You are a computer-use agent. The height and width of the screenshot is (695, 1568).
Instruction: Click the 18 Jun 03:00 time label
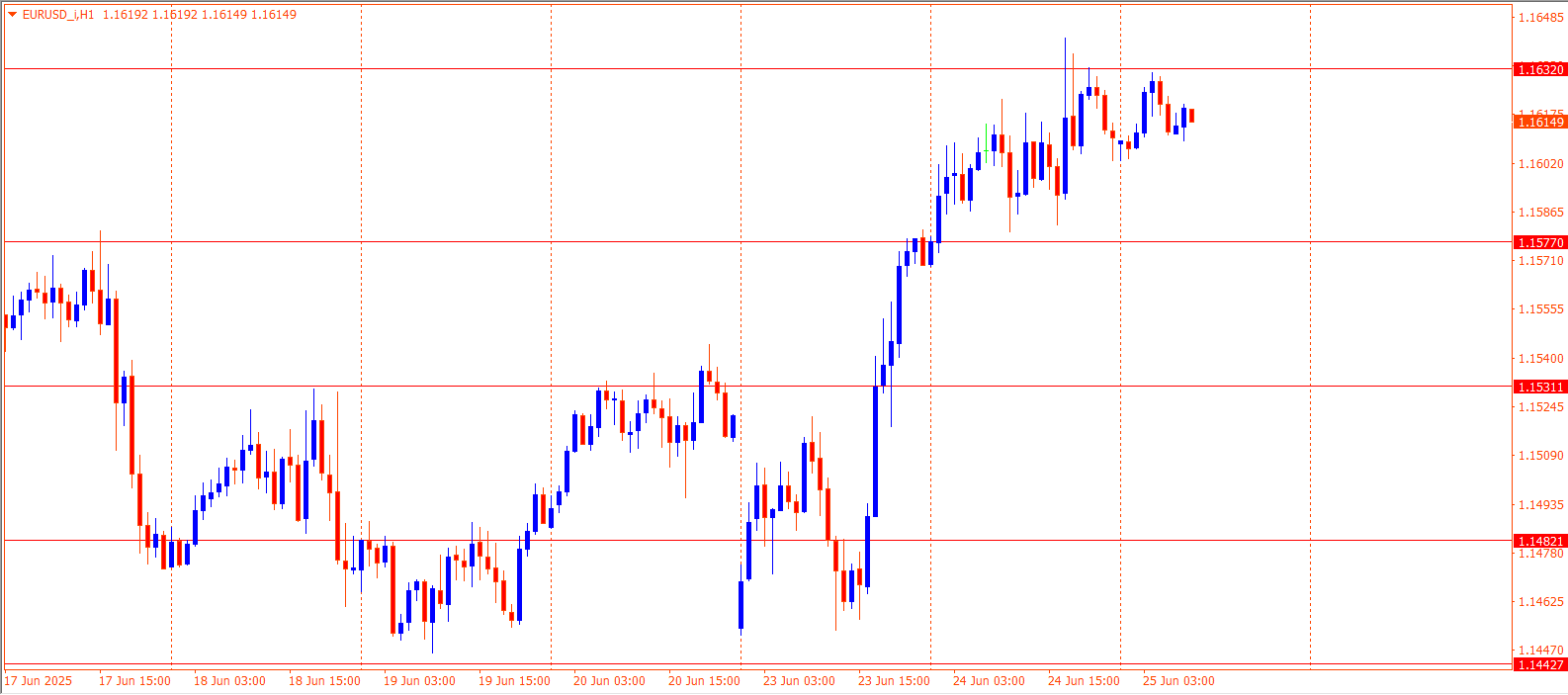tap(229, 681)
